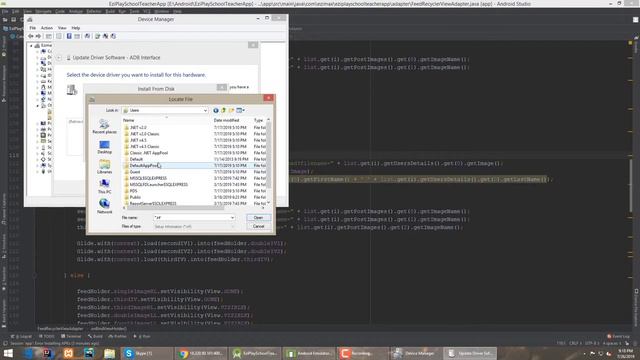Go to last folder visited icon
The height and width of the screenshot is (360, 640).
pos(216,110)
